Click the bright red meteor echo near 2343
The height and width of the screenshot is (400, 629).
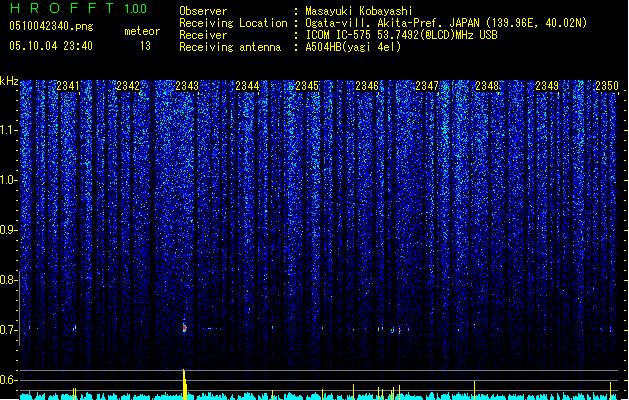pos(185,327)
